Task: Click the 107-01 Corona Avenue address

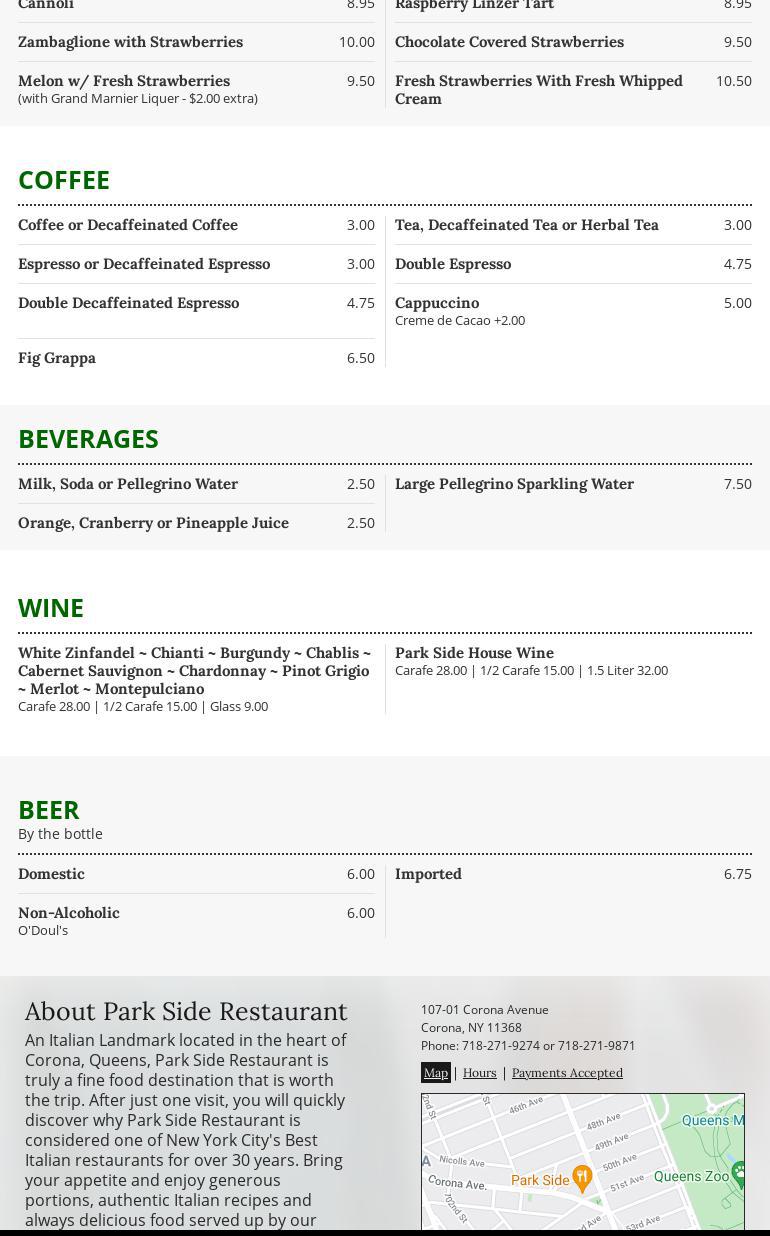Action: (484, 1009)
